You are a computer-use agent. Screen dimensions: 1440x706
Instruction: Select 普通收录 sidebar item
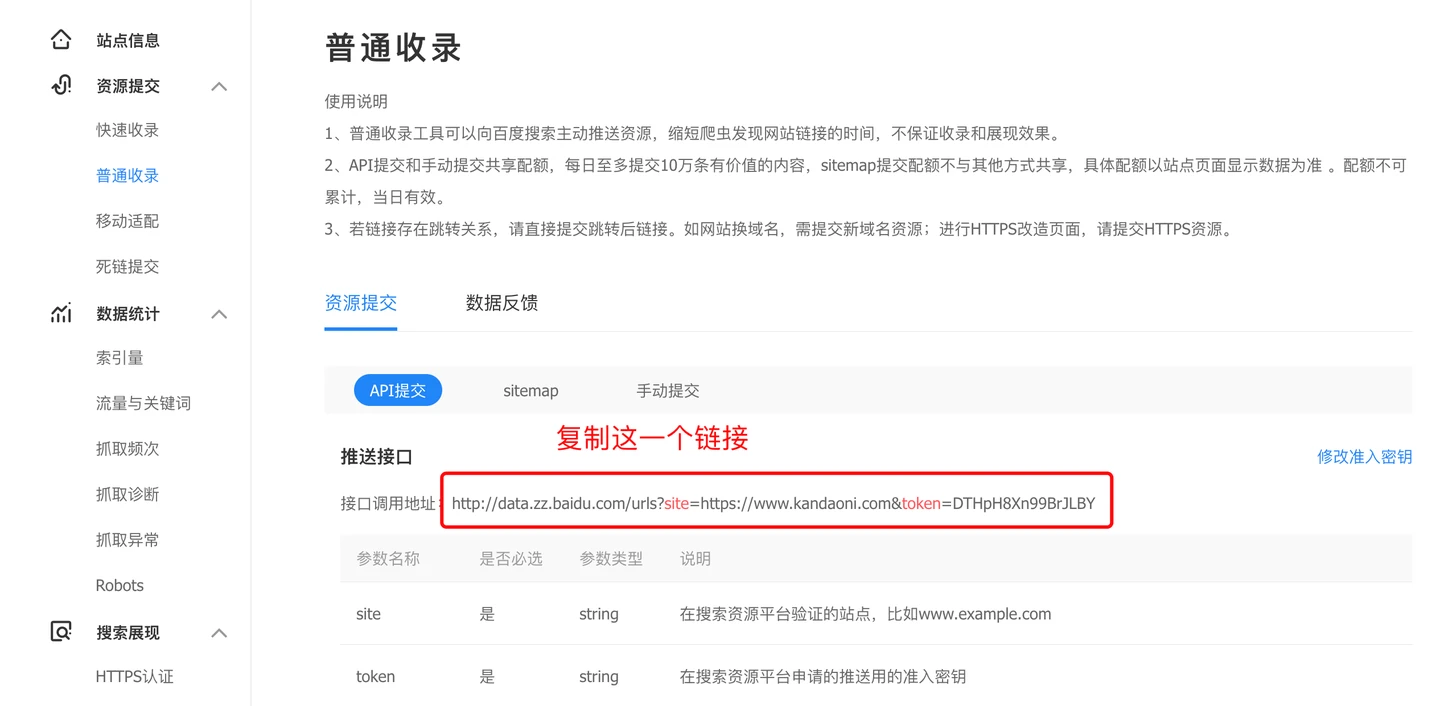(127, 176)
